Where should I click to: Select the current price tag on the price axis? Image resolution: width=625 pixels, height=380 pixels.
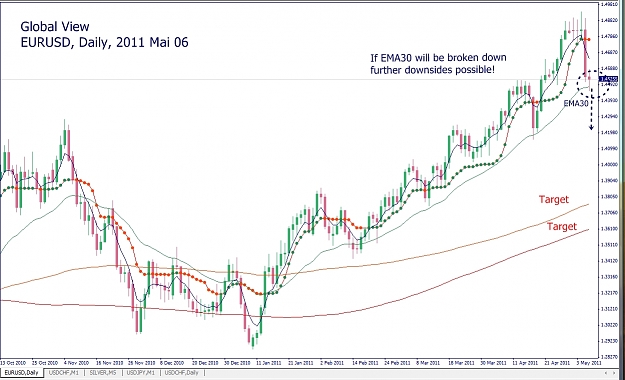coord(609,79)
